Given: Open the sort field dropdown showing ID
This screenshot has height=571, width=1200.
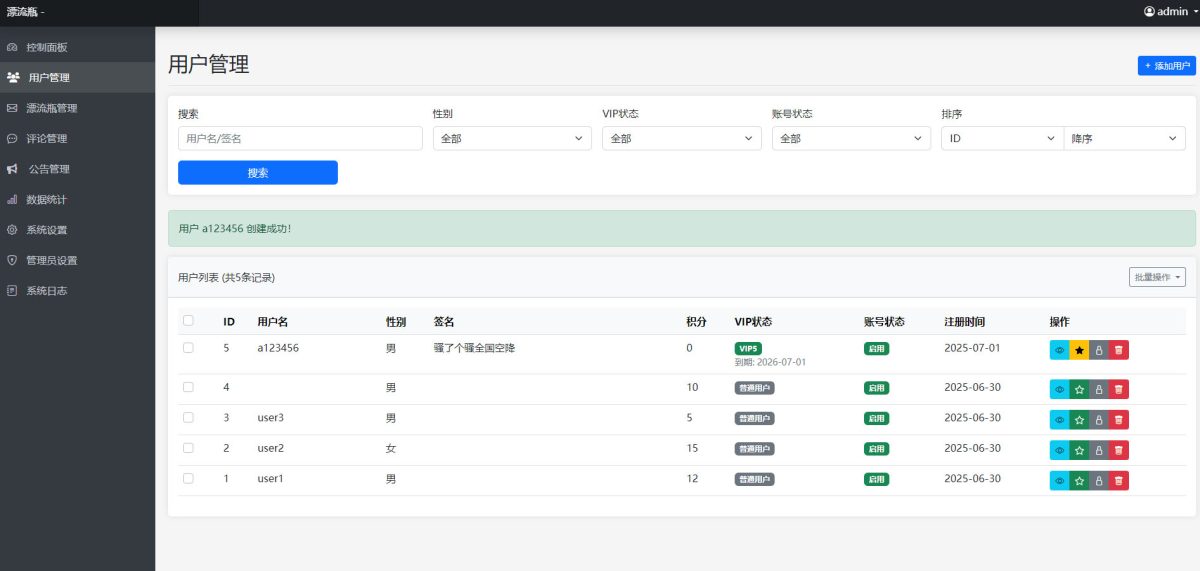Looking at the screenshot, I should 1002,138.
